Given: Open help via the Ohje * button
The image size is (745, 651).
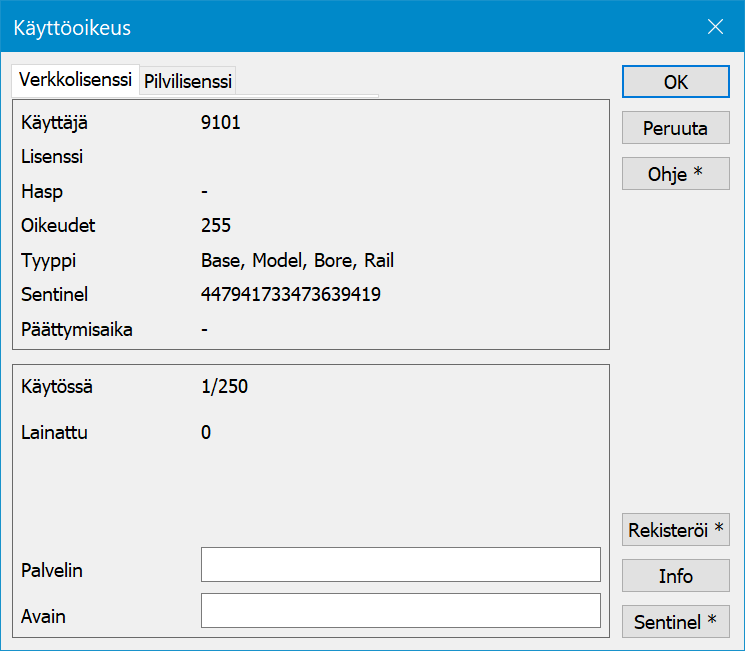Looking at the screenshot, I should pyautogui.click(x=676, y=173).
